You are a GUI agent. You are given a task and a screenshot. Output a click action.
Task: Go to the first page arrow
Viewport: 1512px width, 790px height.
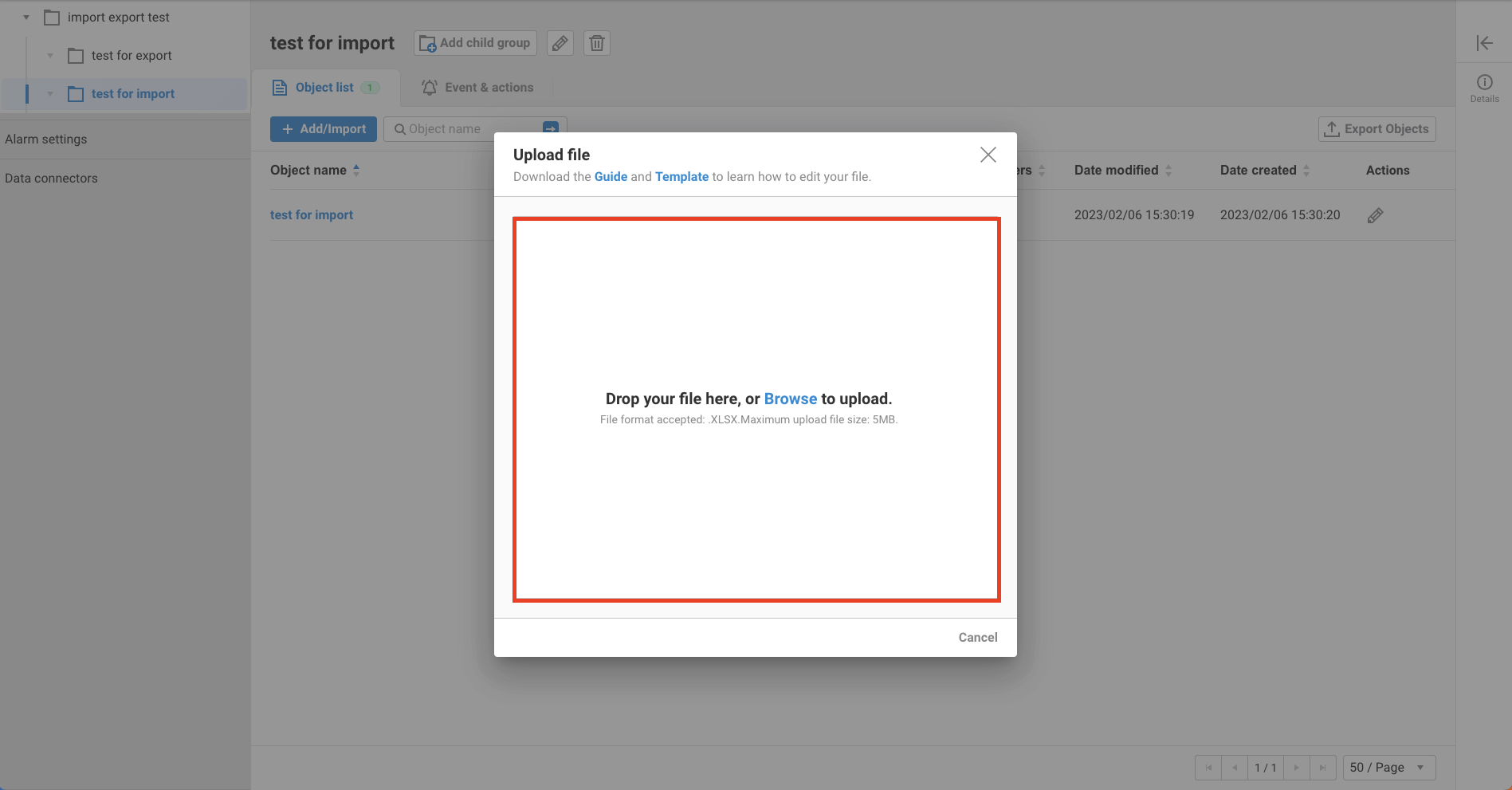(x=1208, y=768)
